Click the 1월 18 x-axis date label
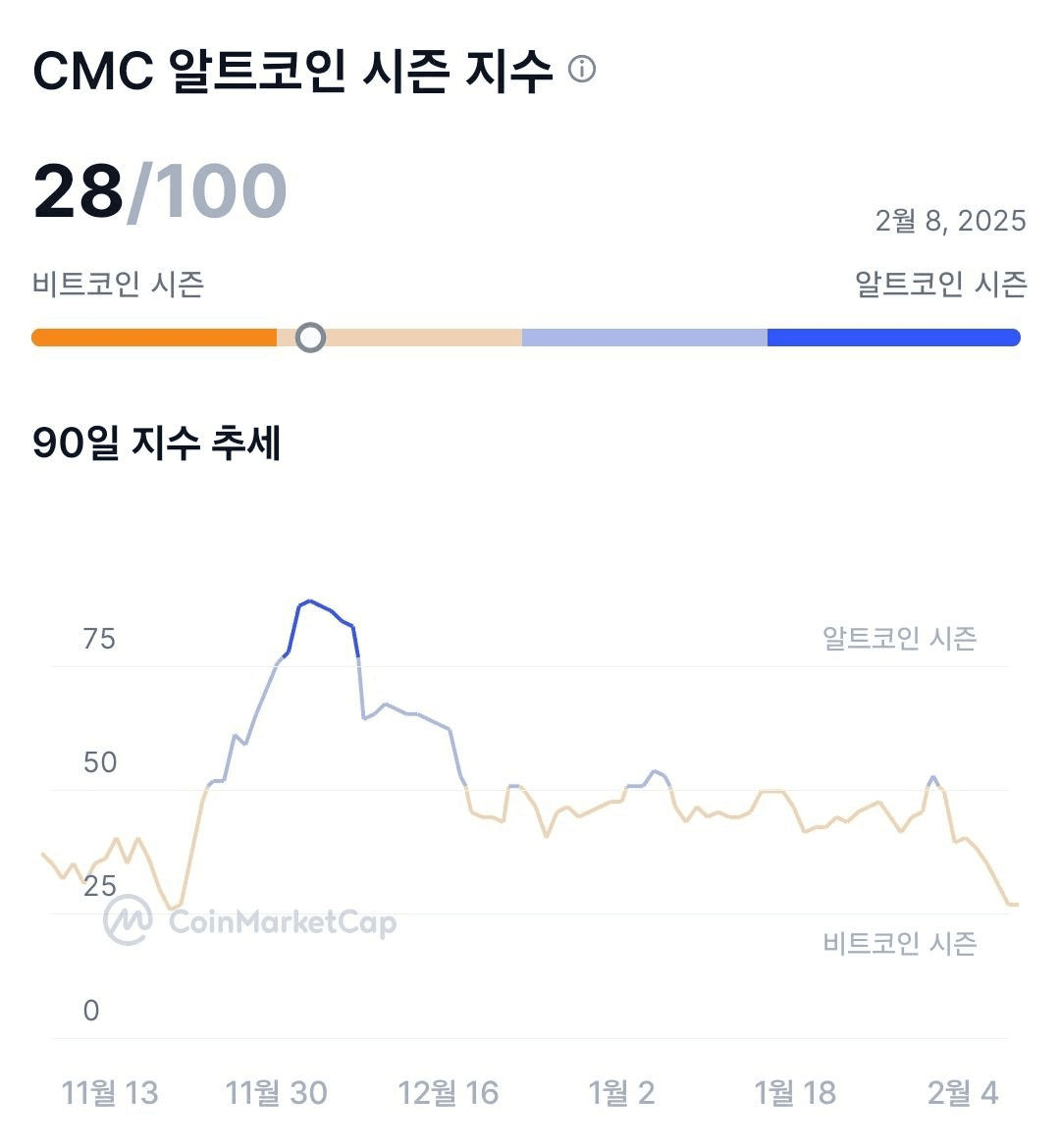The width and height of the screenshot is (1060, 1148). click(x=796, y=1092)
